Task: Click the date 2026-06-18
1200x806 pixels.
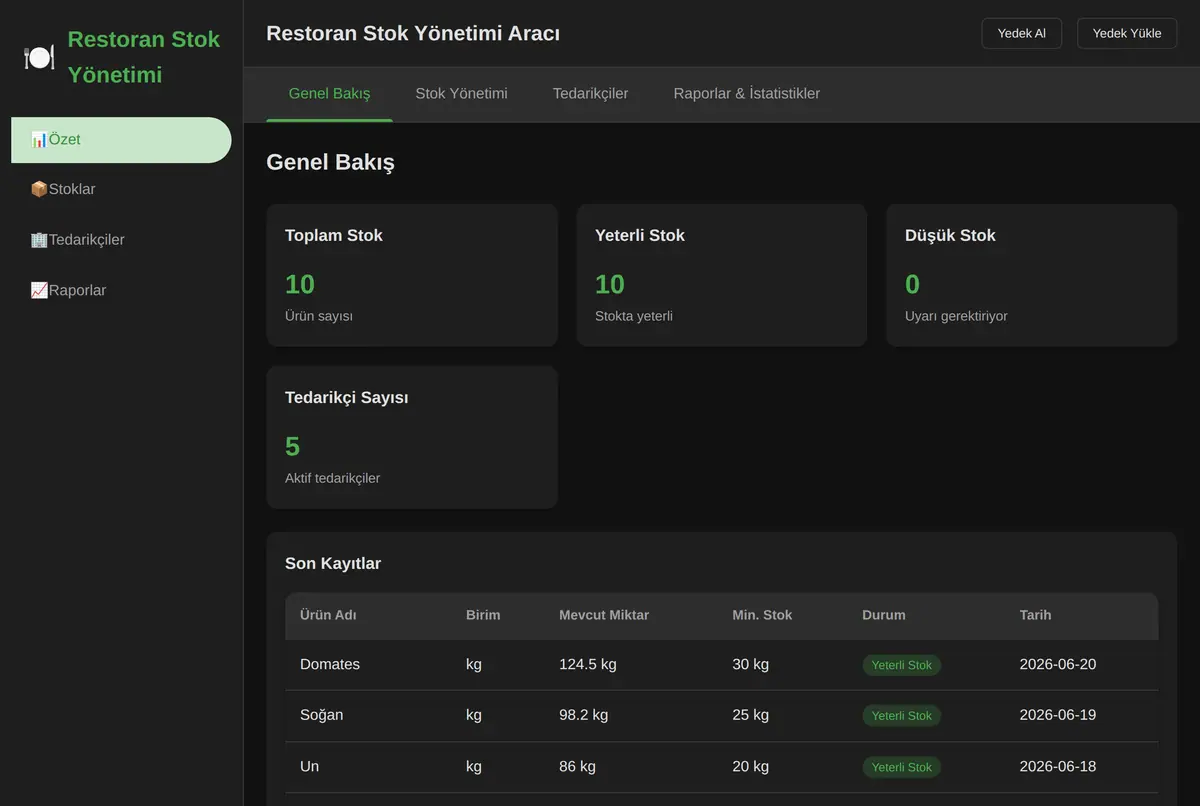Action: [x=1058, y=766]
